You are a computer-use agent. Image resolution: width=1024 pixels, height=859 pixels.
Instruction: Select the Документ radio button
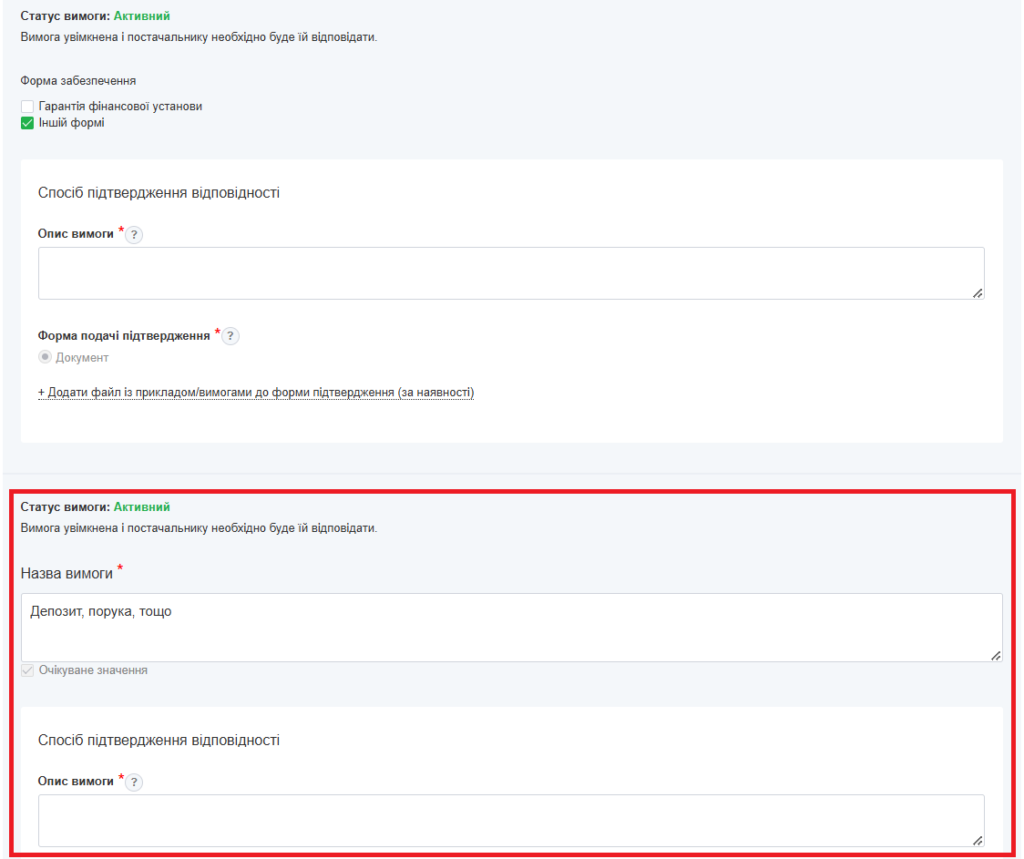tap(45, 357)
